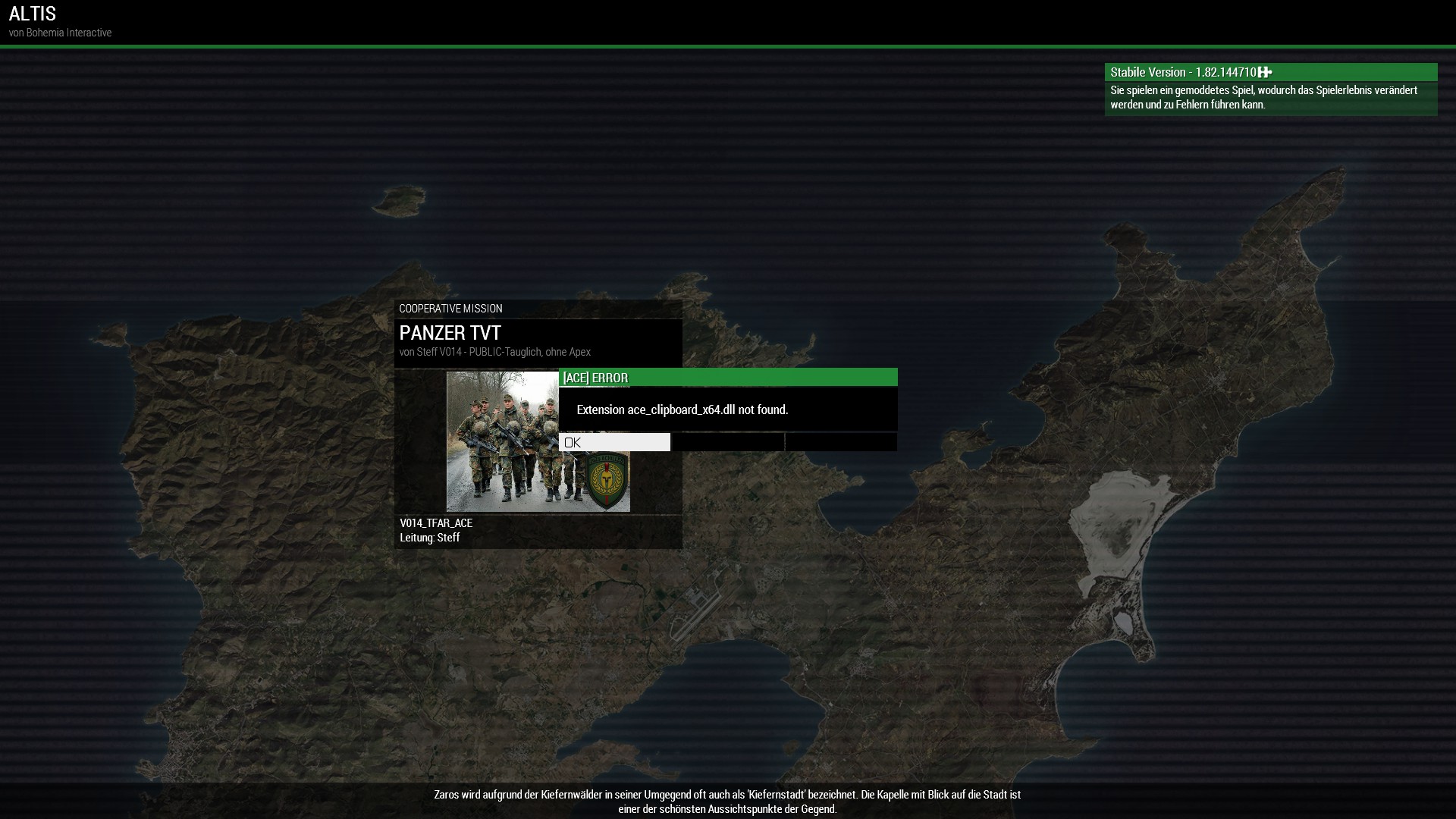Click the ALTIS map title

click(33, 14)
